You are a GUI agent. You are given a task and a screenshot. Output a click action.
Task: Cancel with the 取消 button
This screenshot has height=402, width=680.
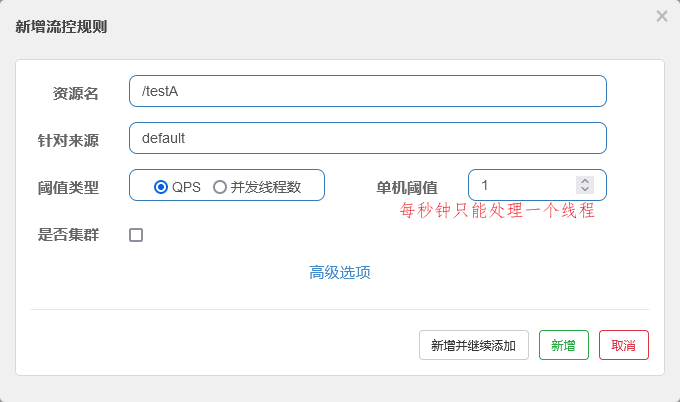(623, 345)
